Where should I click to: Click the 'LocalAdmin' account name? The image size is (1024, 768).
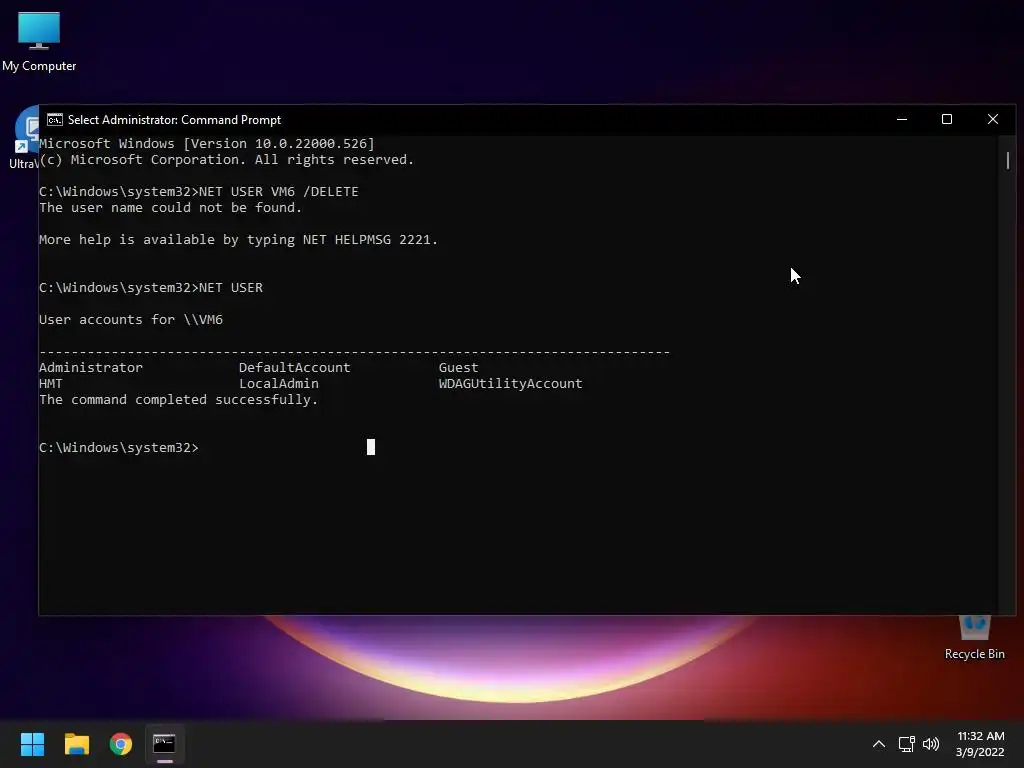tap(279, 384)
